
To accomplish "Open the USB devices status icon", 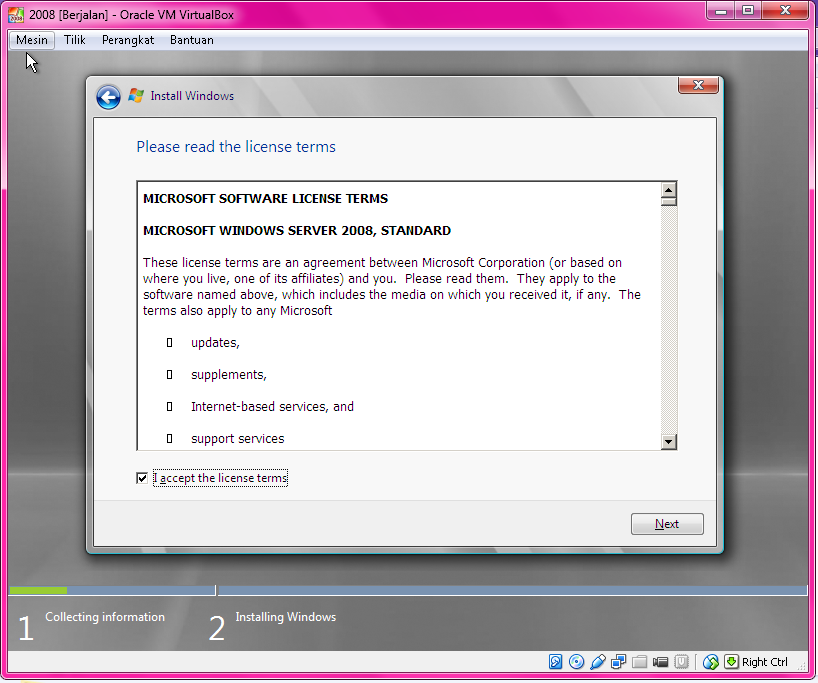I will pyautogui.click(x=598, y=662).
